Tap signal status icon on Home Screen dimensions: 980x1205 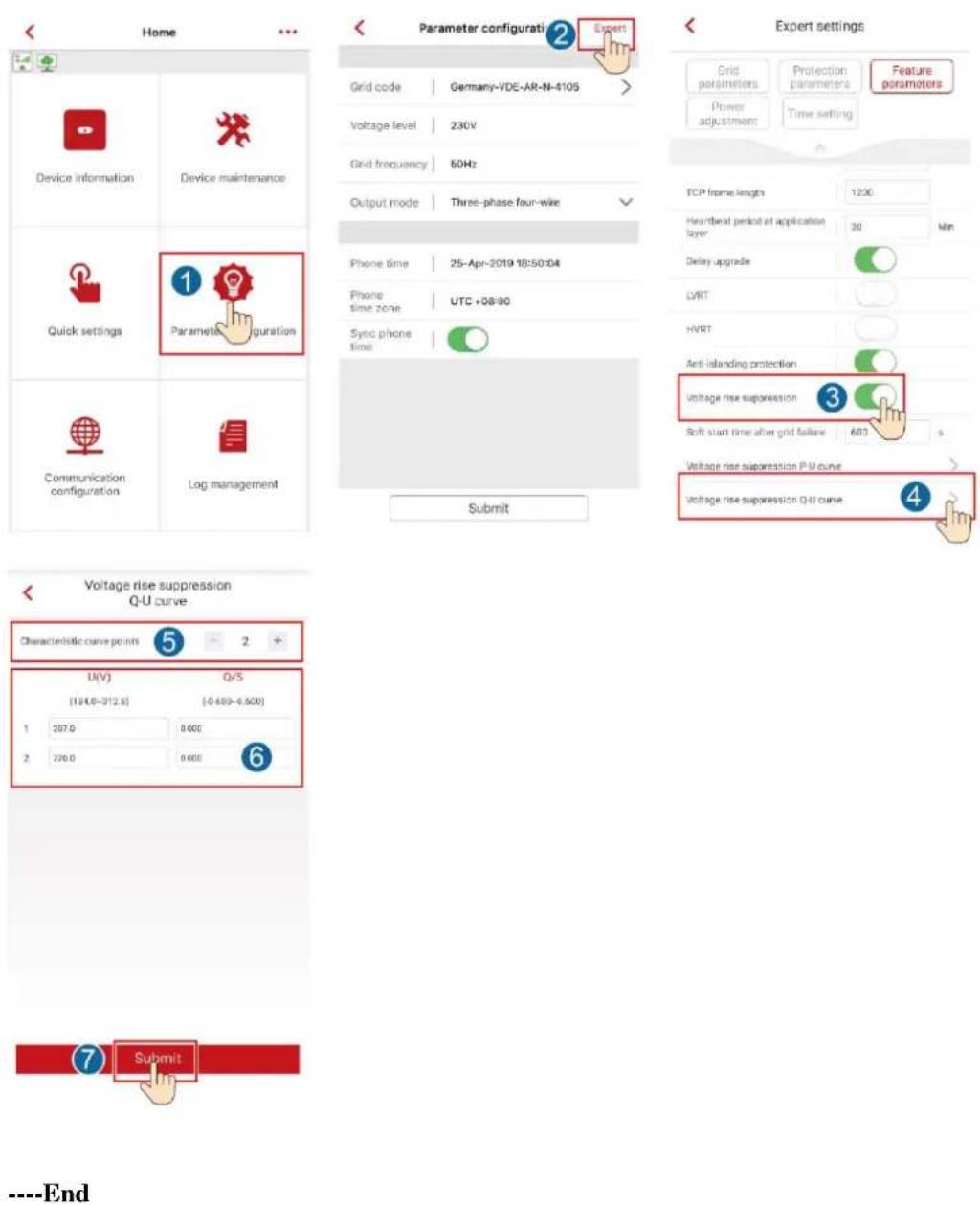tap(23, 62)
